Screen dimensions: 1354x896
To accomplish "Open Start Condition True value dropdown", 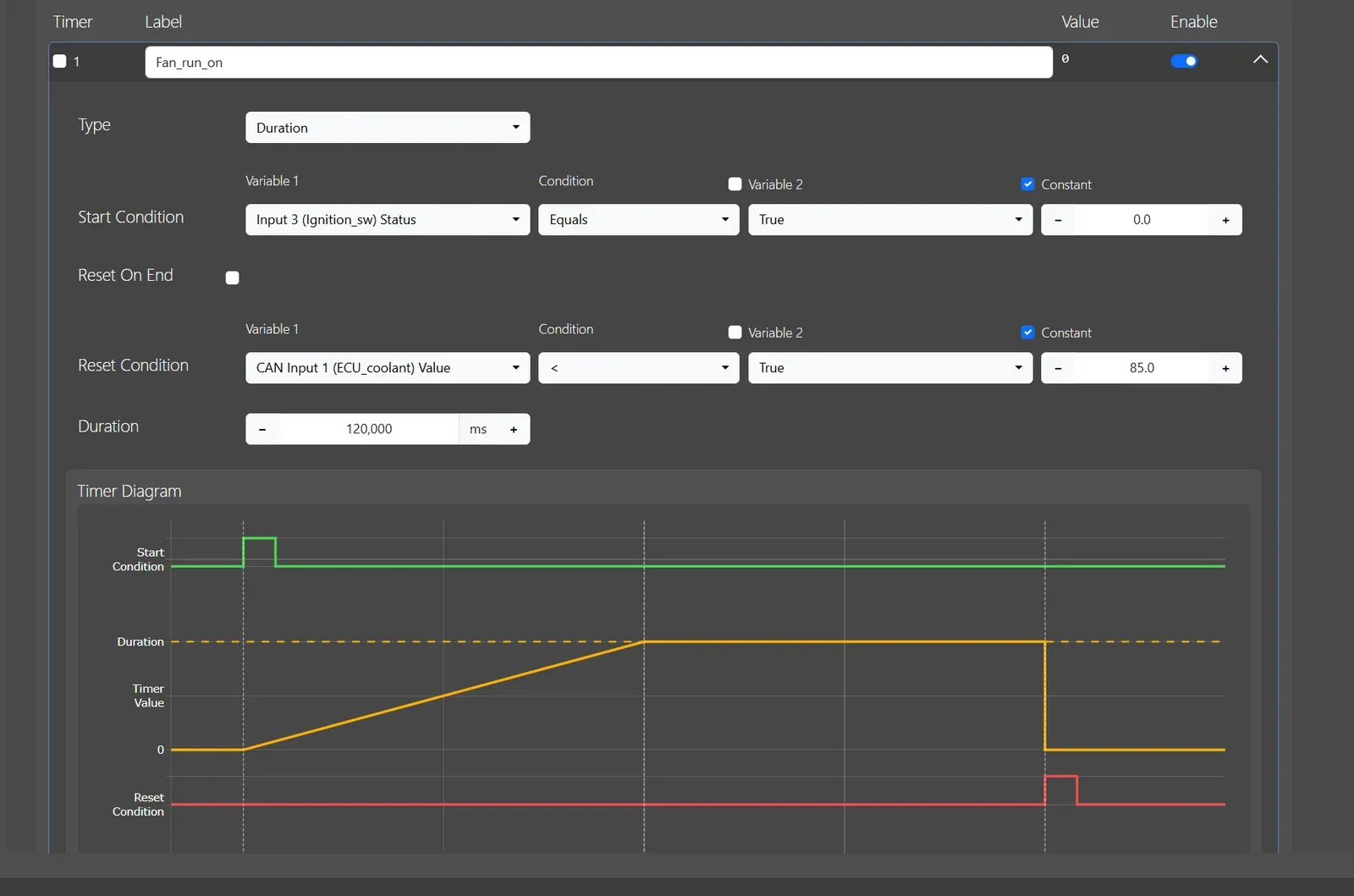I will (x=890, y=220).
